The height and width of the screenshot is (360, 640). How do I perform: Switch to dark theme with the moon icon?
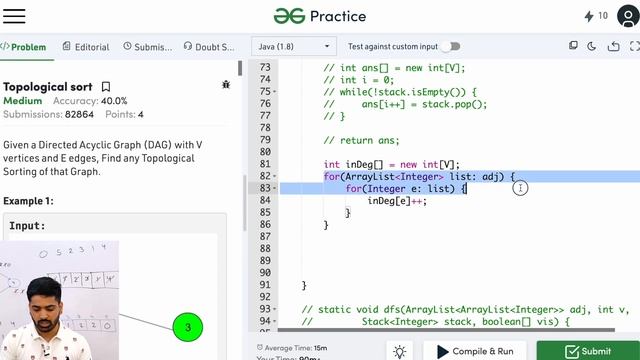click(x=591, y=46)
